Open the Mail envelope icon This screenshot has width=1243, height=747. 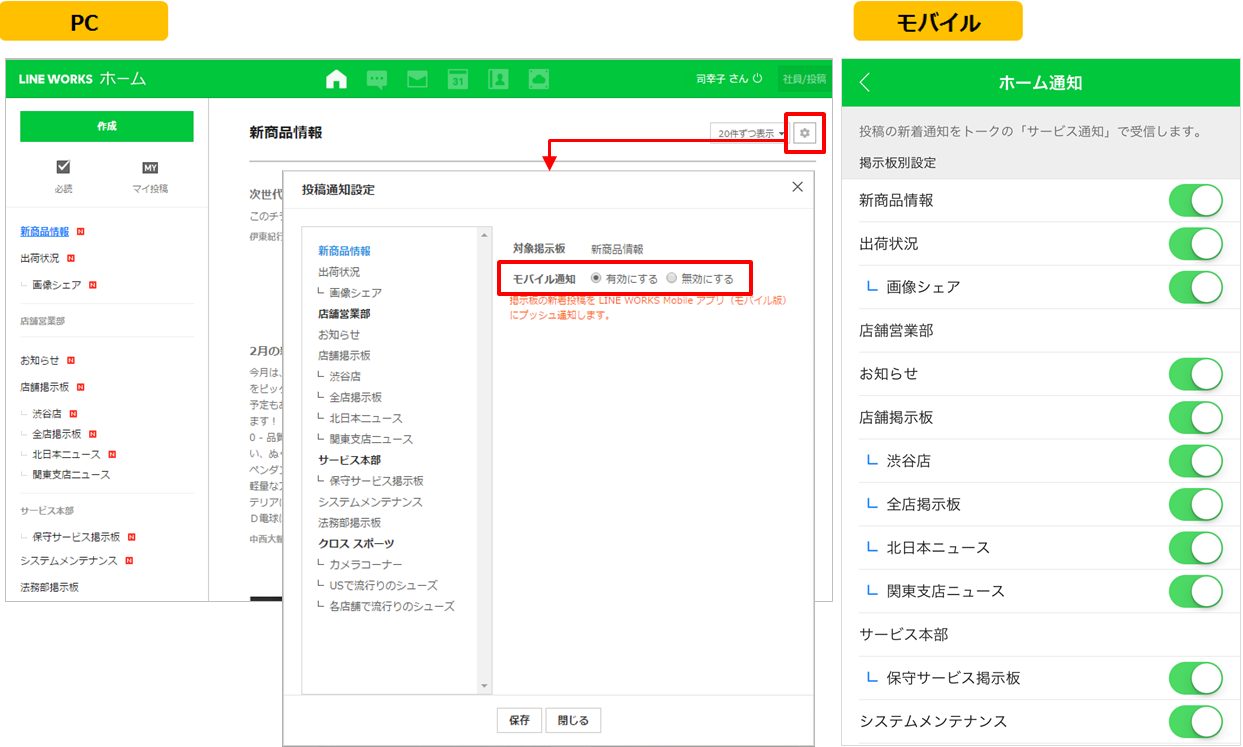417,80
